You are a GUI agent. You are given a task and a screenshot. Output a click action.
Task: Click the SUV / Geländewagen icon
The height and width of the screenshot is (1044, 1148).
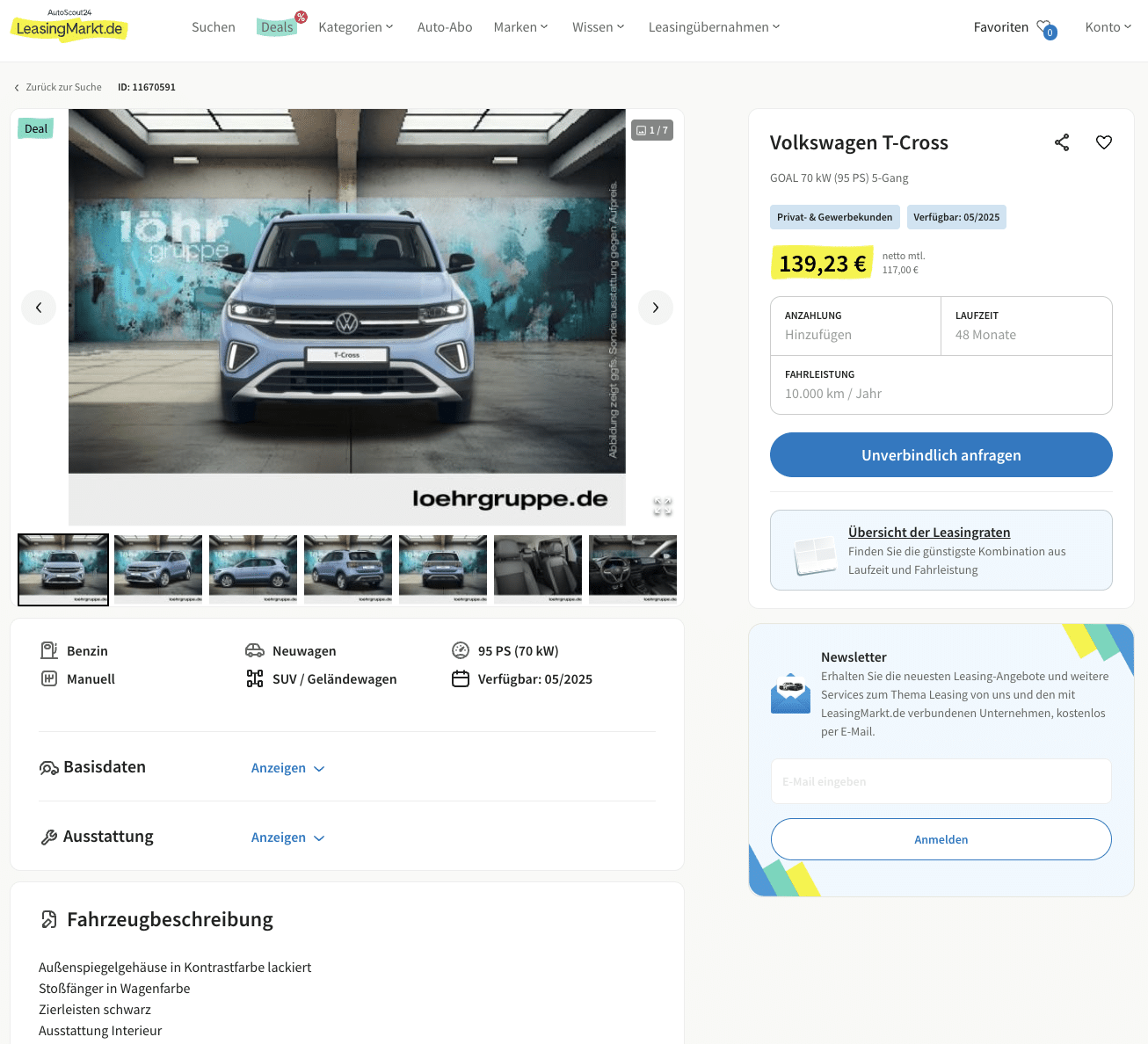coord(255,678)
